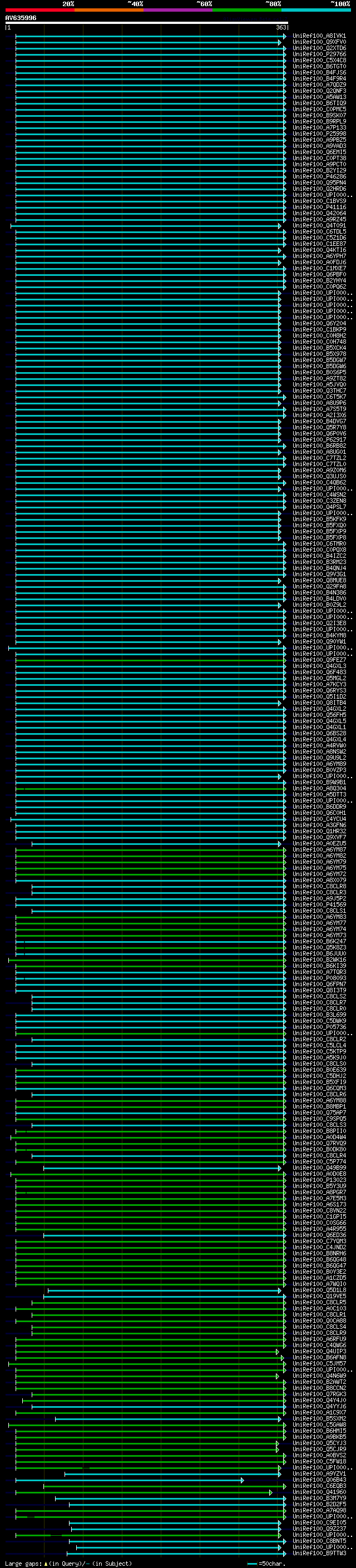Select hit label UniRef100_Q6EMI5
Screen dimensions: 356x1568
tap(319, 152)
